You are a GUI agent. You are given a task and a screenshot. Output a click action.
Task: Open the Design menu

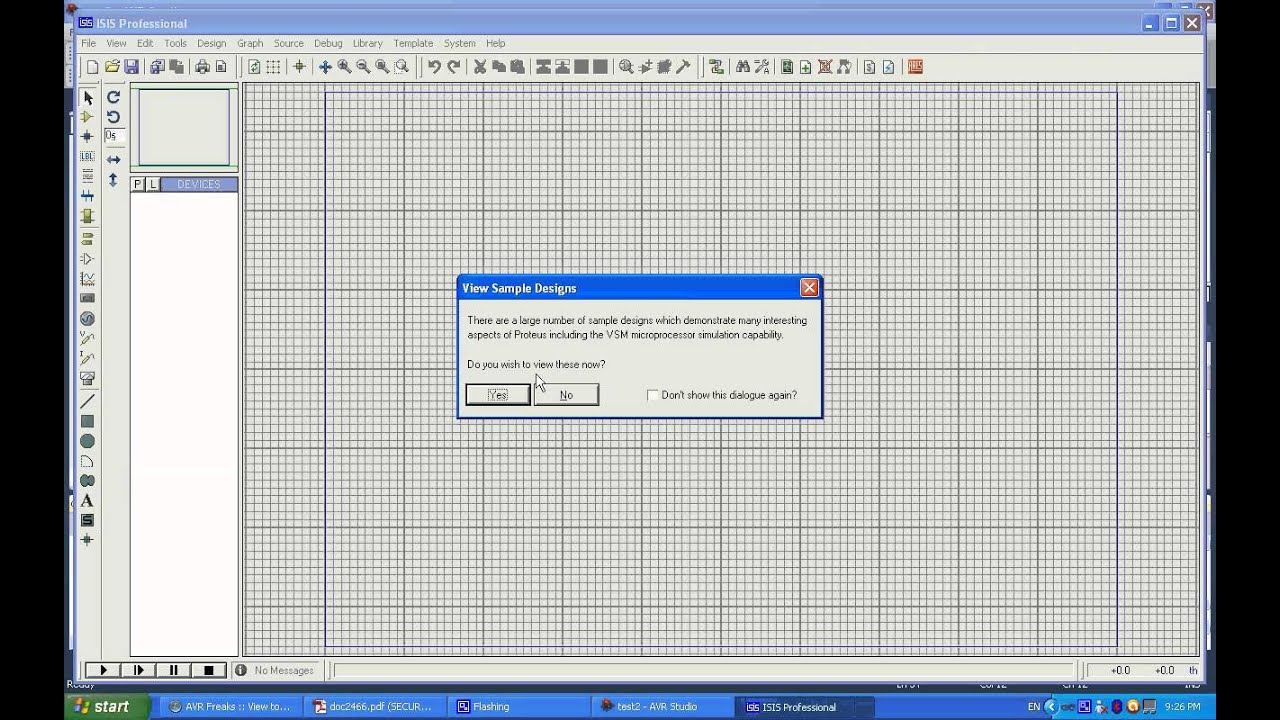click(211, 43)
